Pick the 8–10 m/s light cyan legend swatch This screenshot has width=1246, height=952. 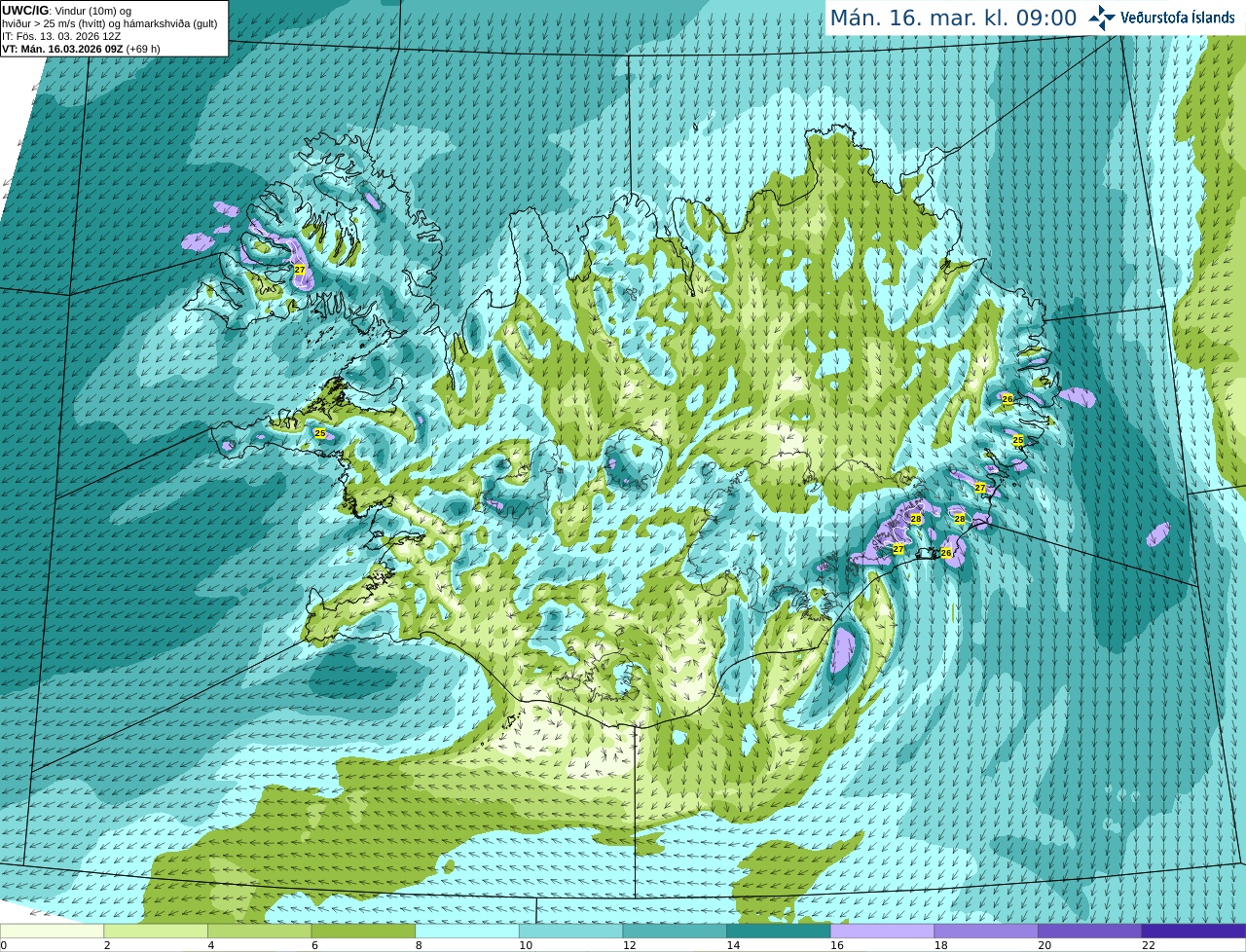point(467,931)
